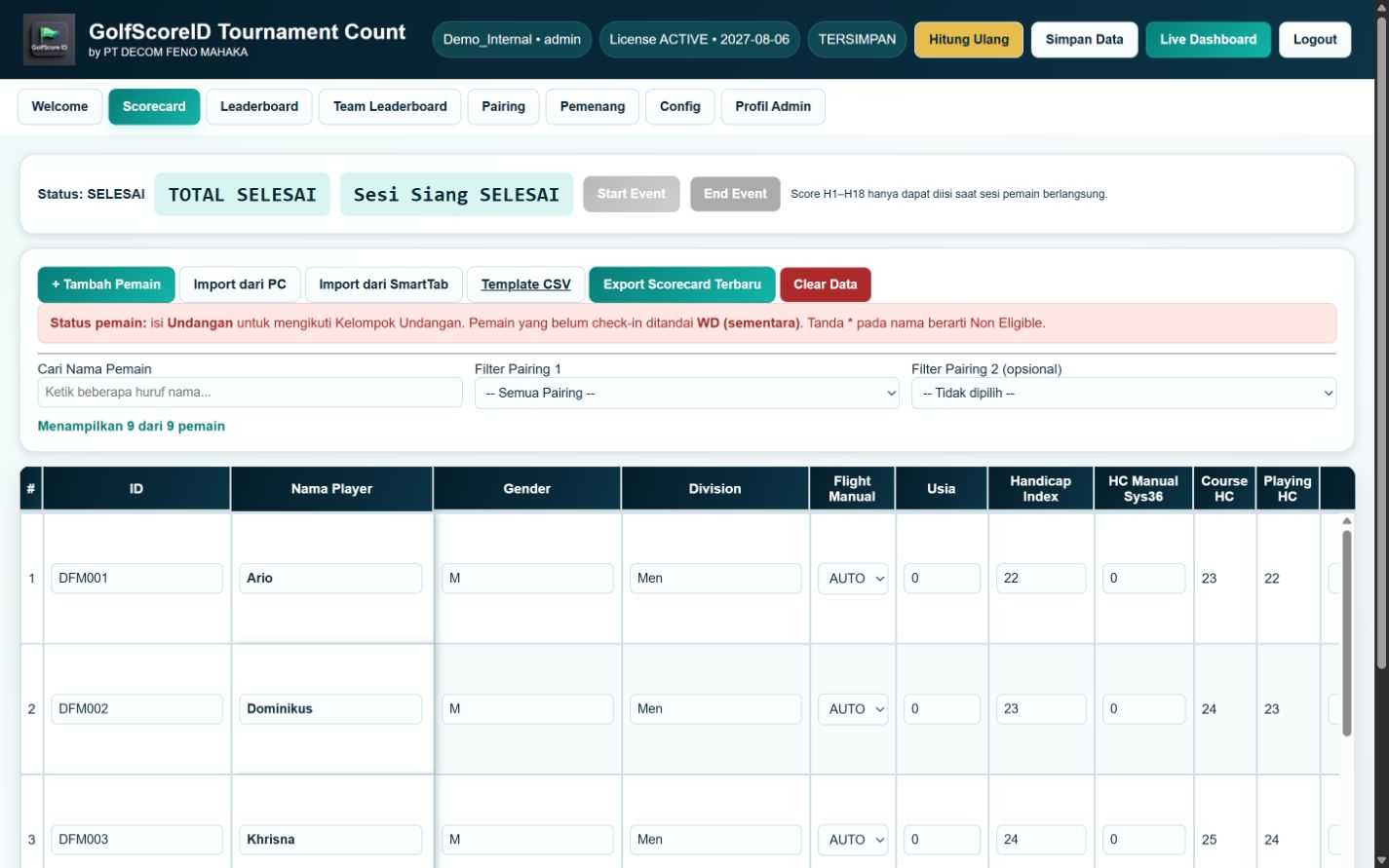Click Handicap Index field showing 22

(x=1041, y=578)
